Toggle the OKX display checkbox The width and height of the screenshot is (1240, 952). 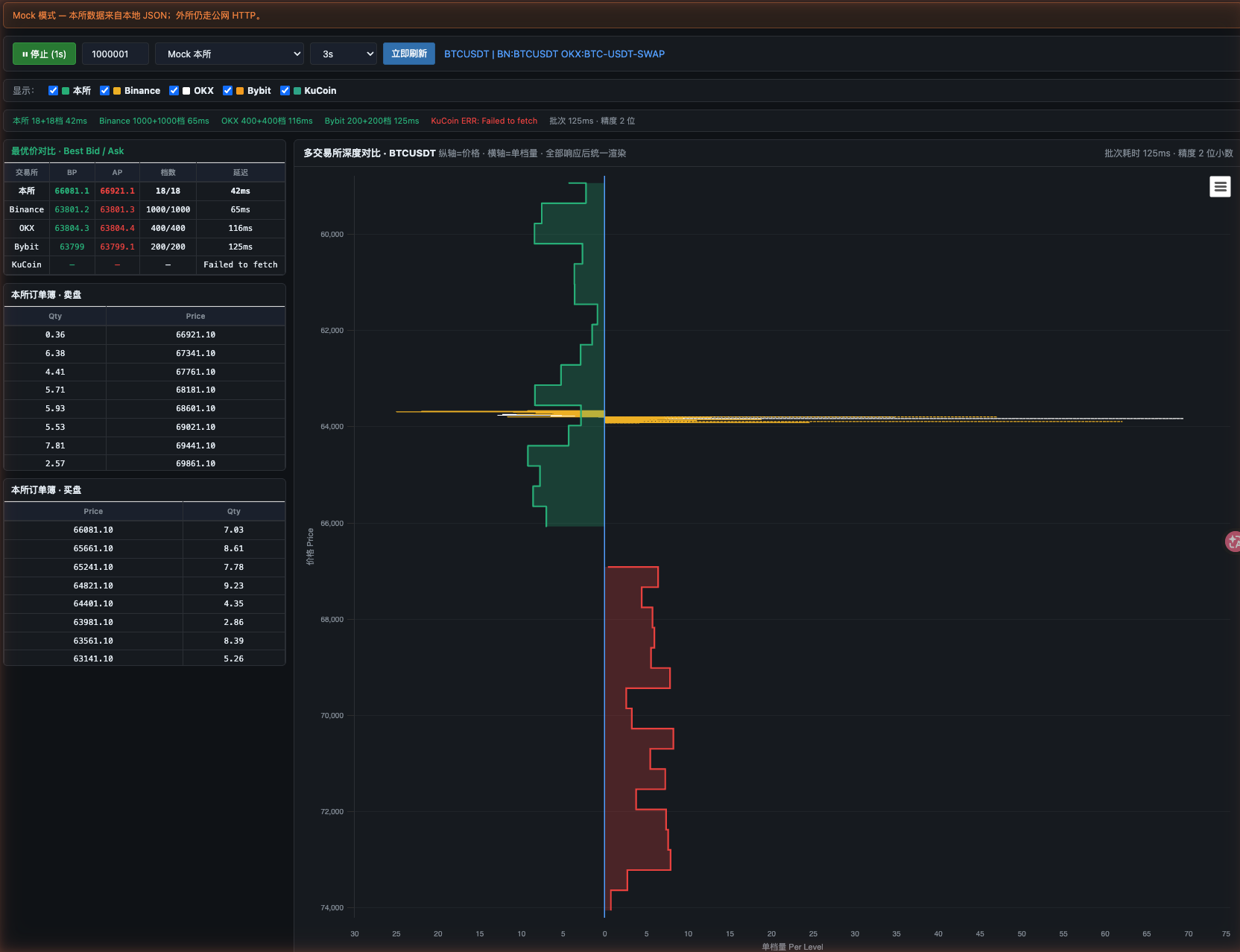(174, 91)
